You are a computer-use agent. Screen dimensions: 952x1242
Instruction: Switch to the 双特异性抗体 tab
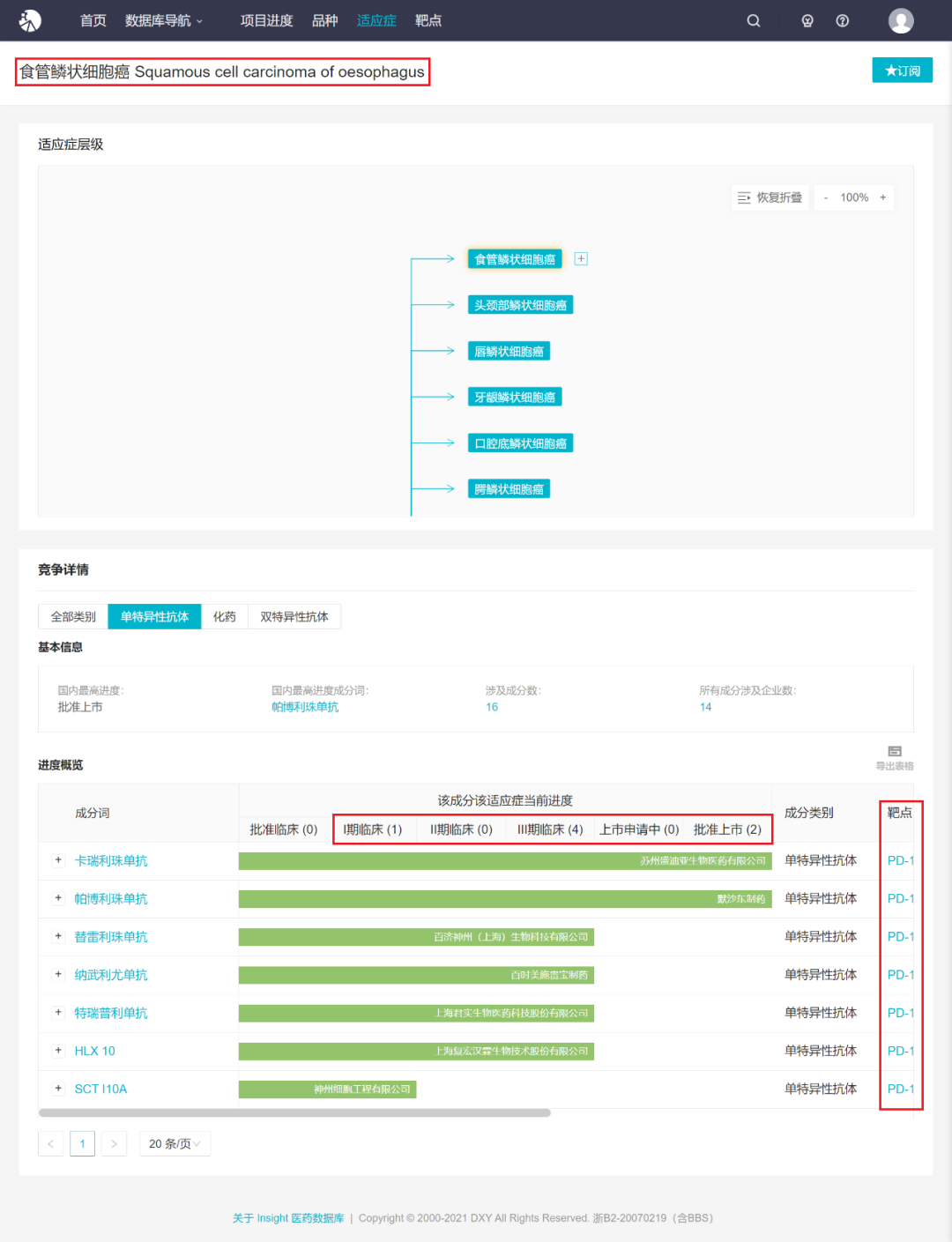[x=294, y=617]
